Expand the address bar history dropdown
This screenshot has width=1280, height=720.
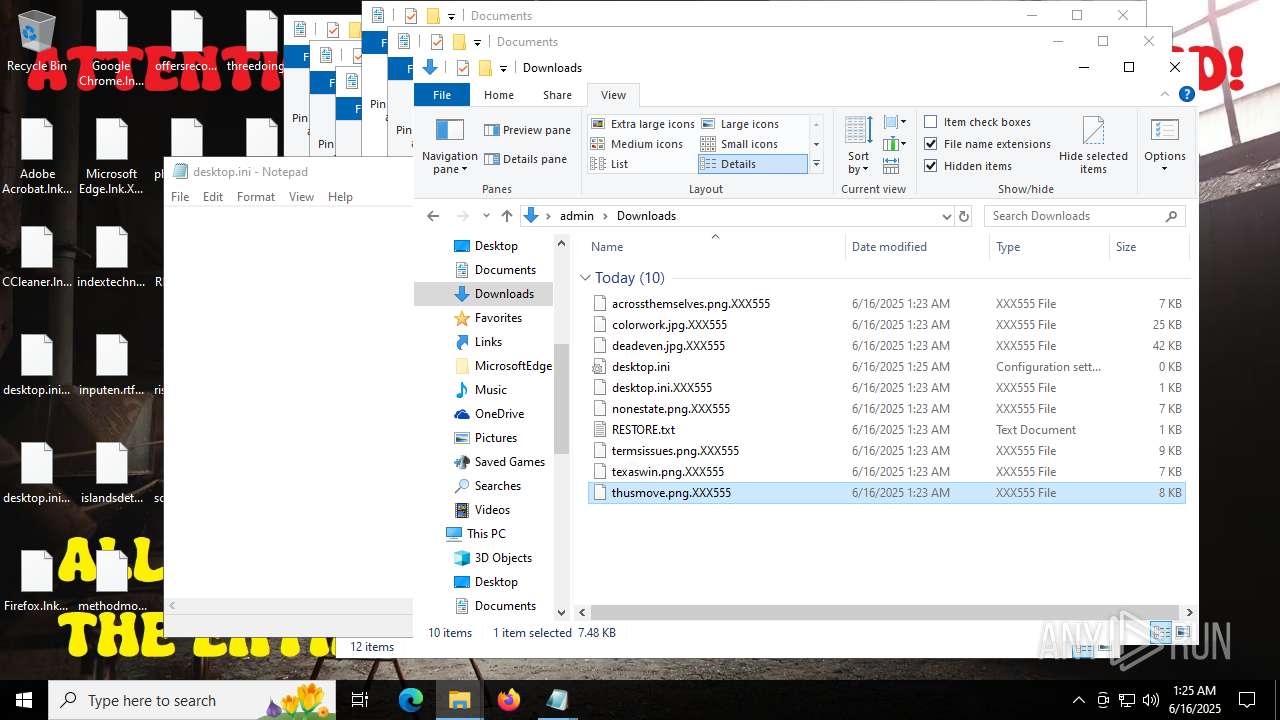tap(946, 216)
